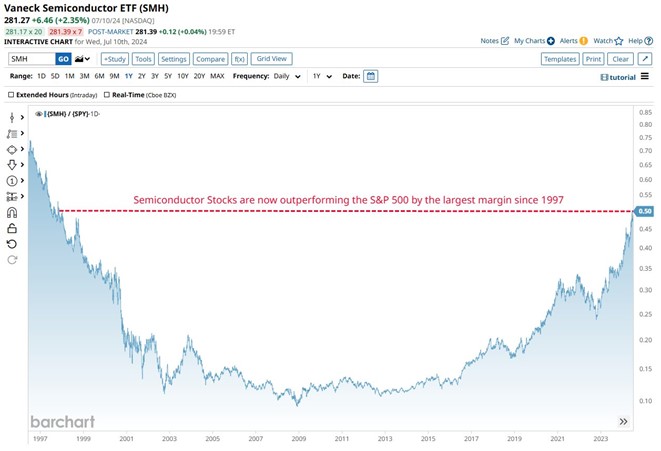Expand the Fibonacci tools flyout arrow
The height and width of the screenshot is (451, 661).
click(x=23, y=132)
